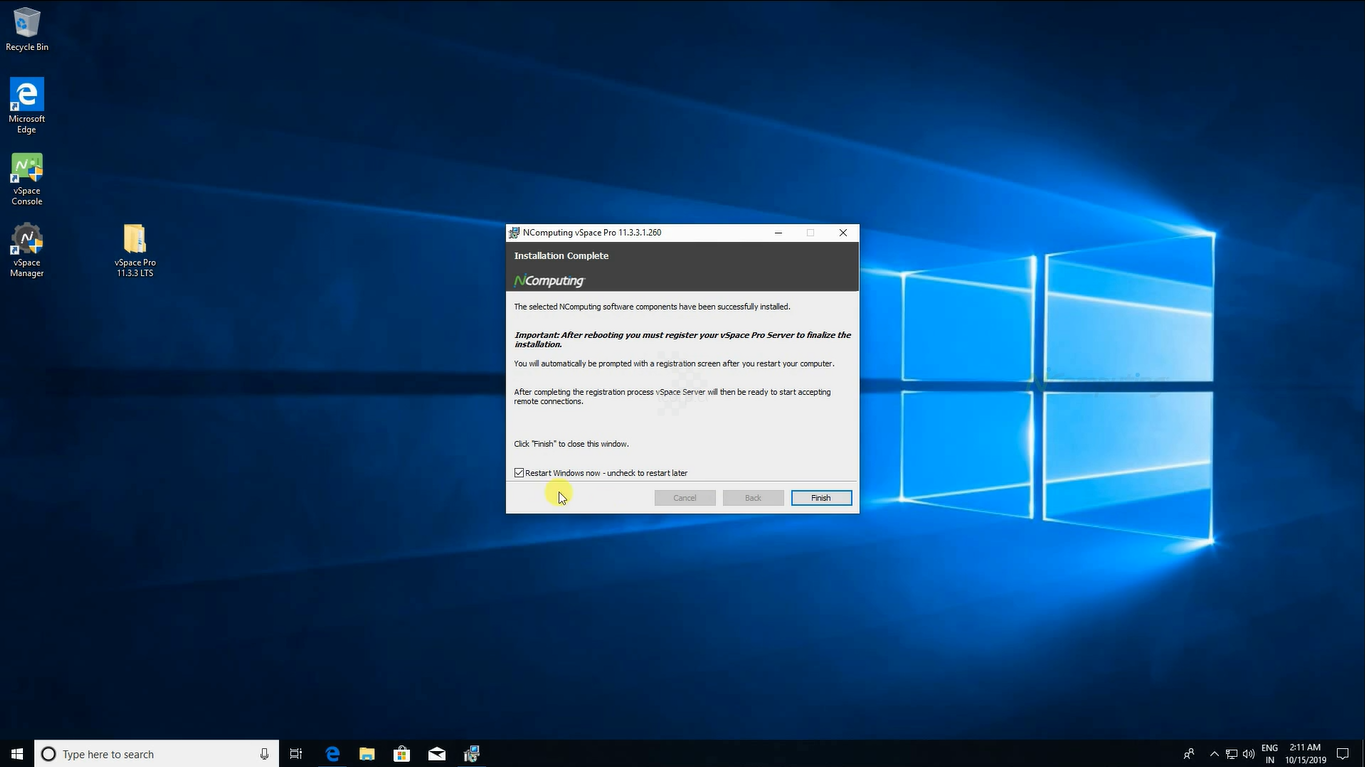
Task: Click the vSpace installer taskbar icon
Action: (472, 754)
